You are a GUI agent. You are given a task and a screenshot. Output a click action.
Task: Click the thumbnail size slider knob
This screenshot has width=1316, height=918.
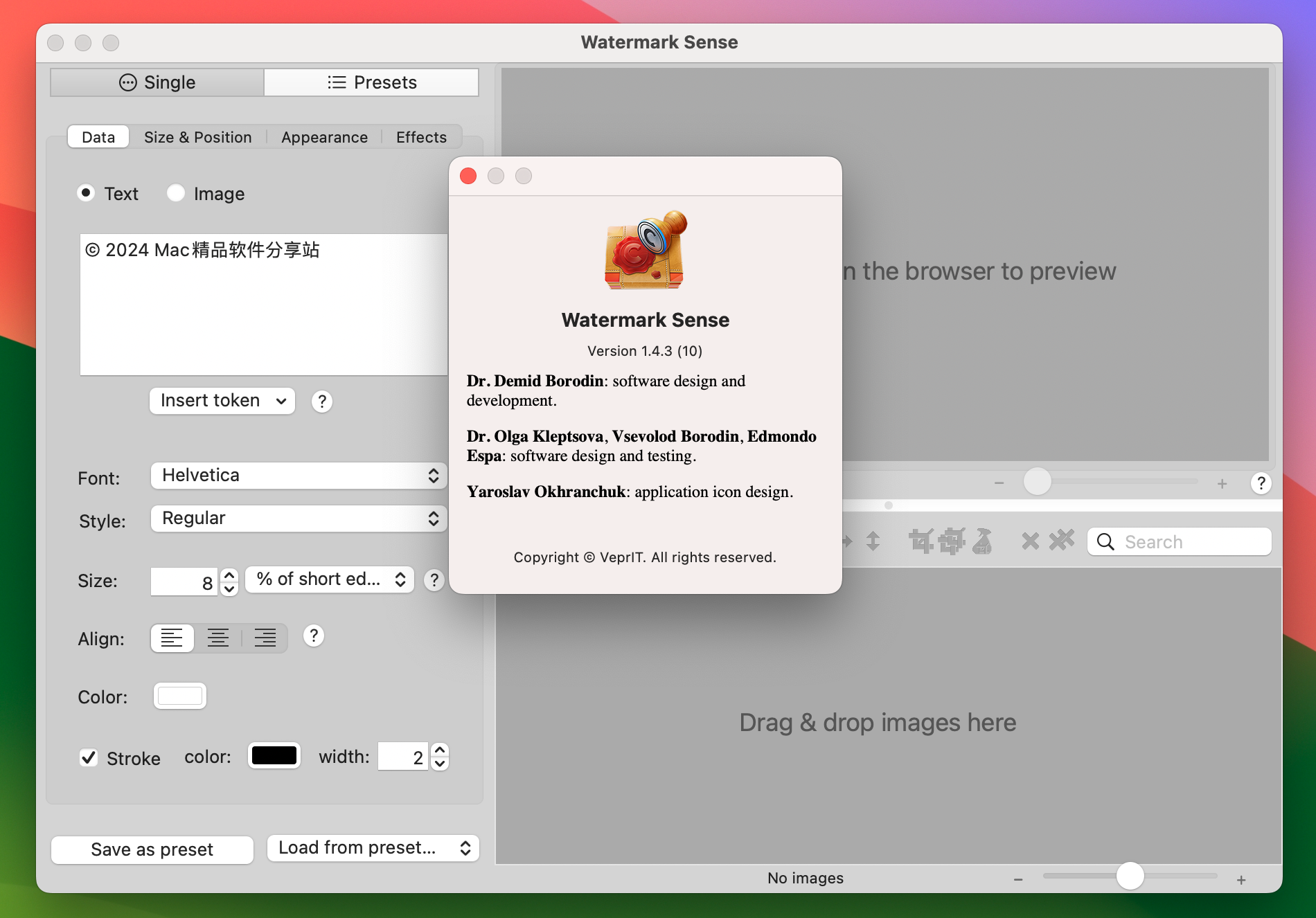[1130, 876]
